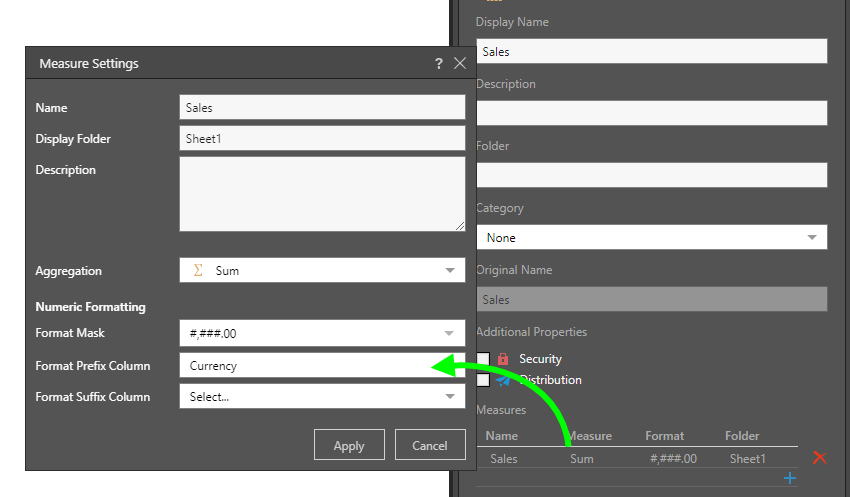
Task: Click the Sum sigma icon in Aggregation
Action: click(198, 270)
